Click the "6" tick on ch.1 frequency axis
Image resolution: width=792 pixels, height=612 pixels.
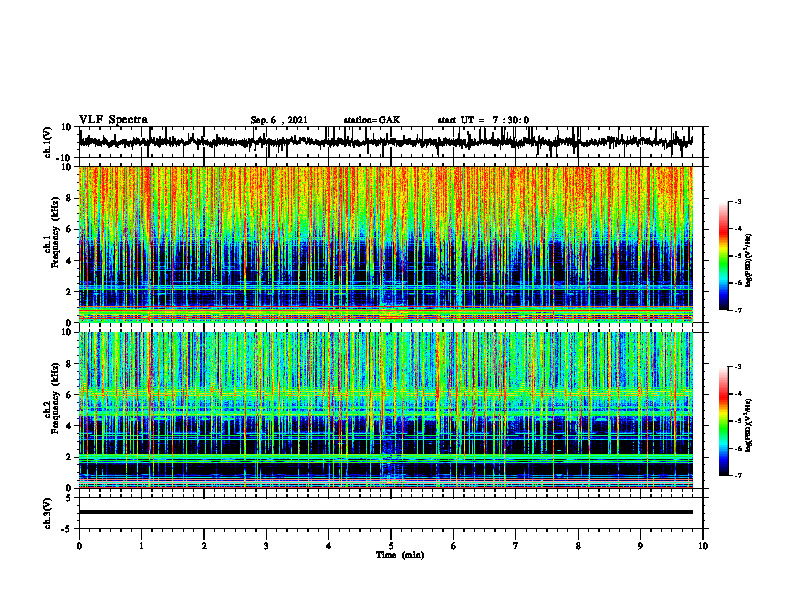point(69,229)
